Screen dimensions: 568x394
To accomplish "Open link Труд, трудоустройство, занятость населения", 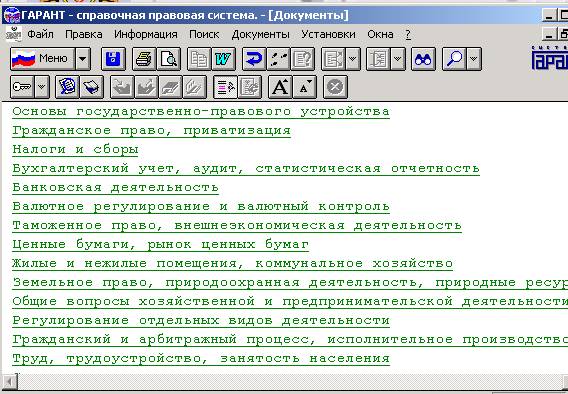I will [201, 359].
